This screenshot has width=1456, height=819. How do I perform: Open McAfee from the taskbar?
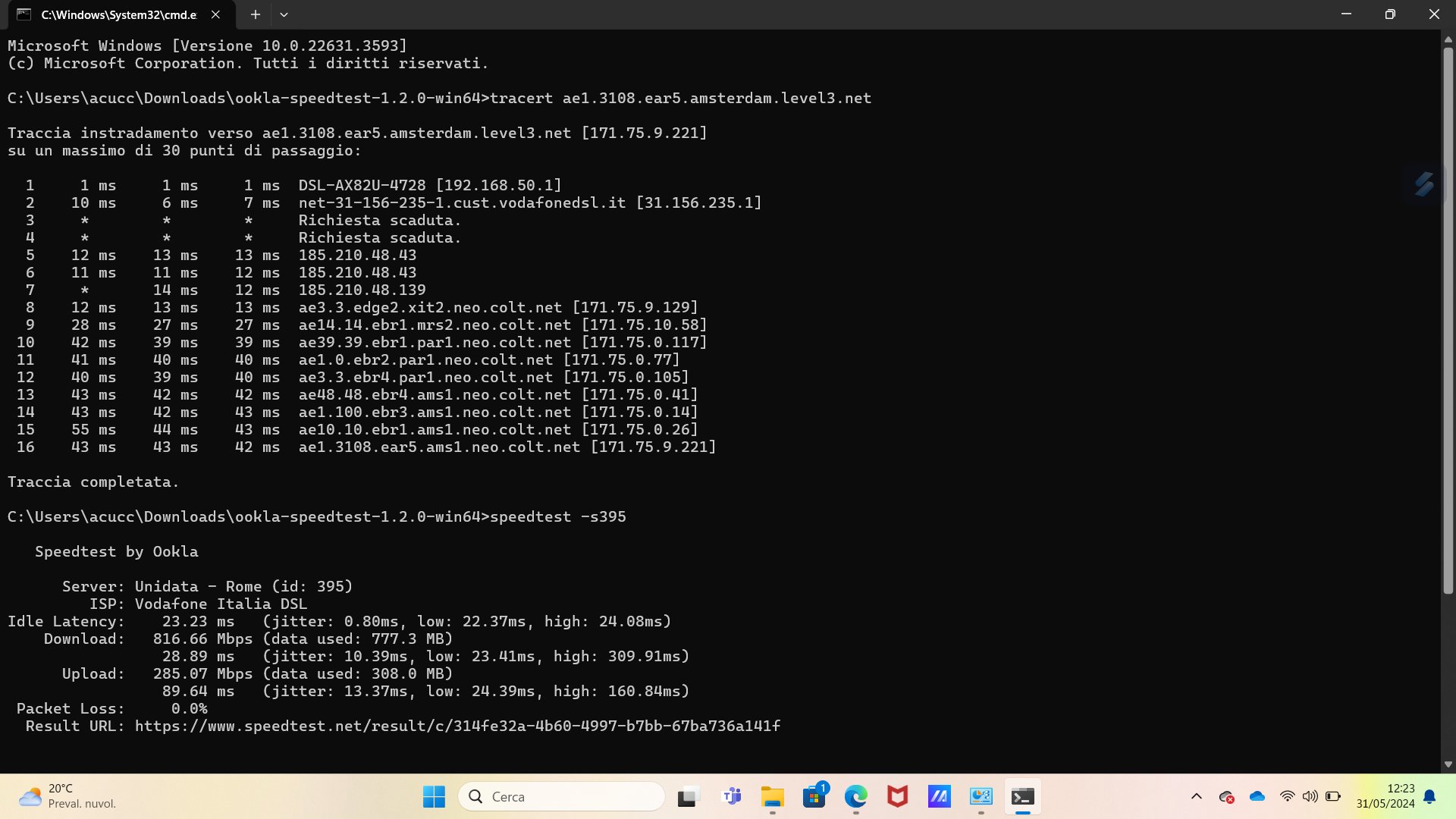click(897, 796)
